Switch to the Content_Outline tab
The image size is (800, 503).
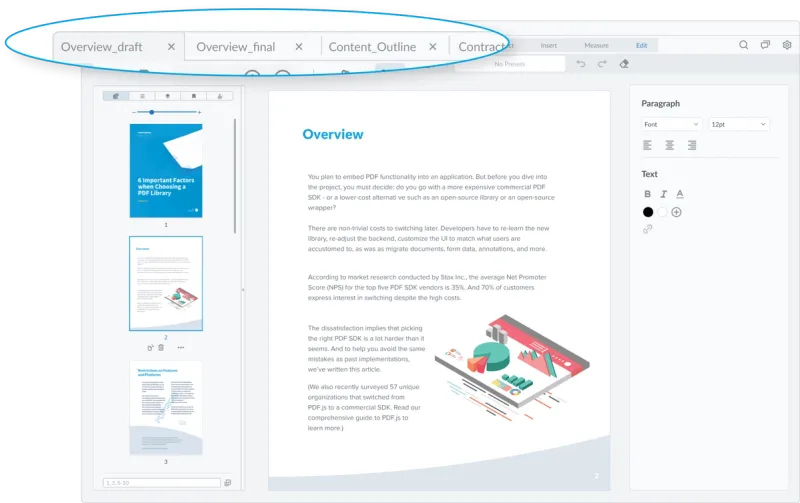pyautogui.click(x=372, y=47)
